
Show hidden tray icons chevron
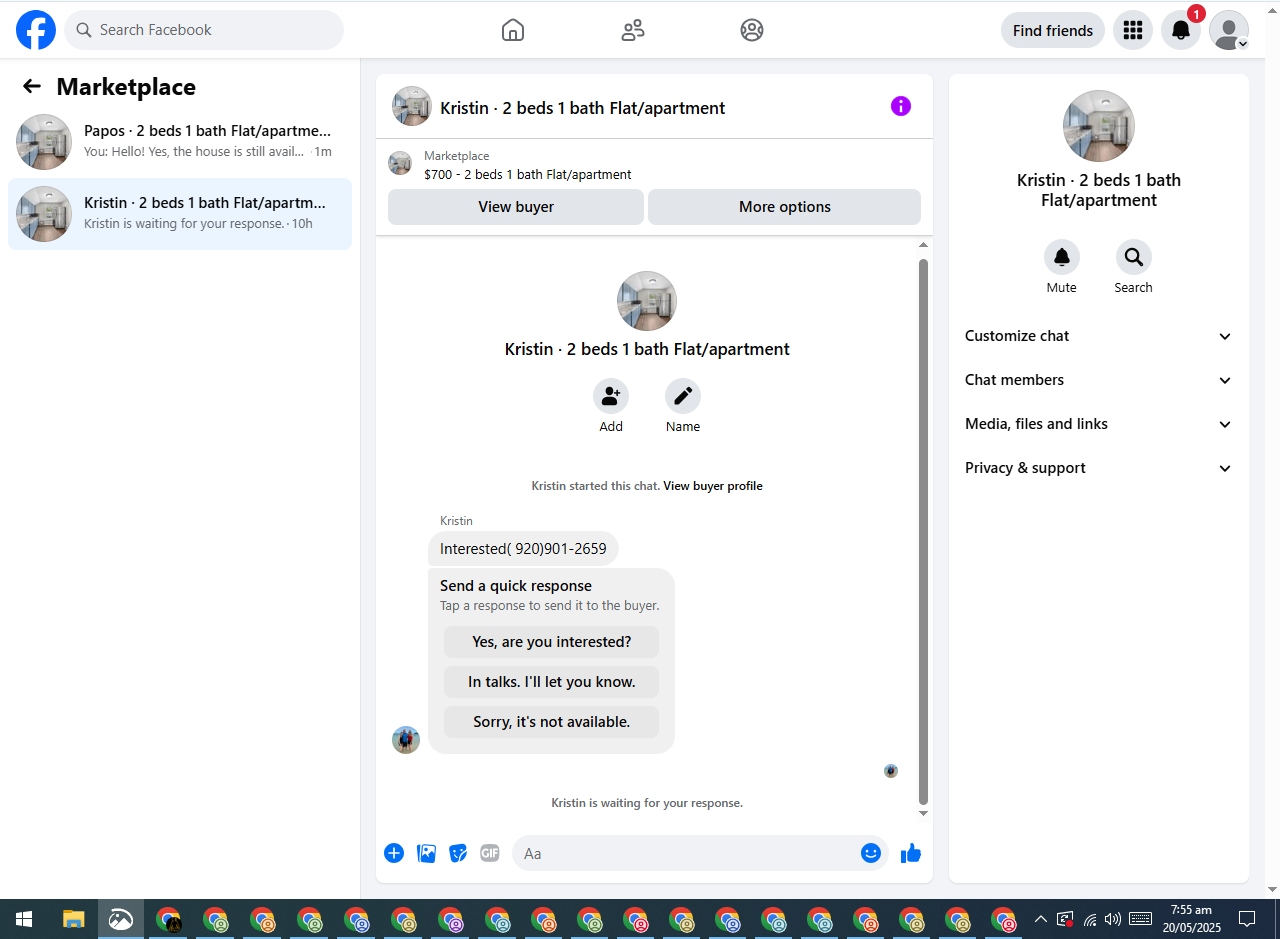[1041, 919]
